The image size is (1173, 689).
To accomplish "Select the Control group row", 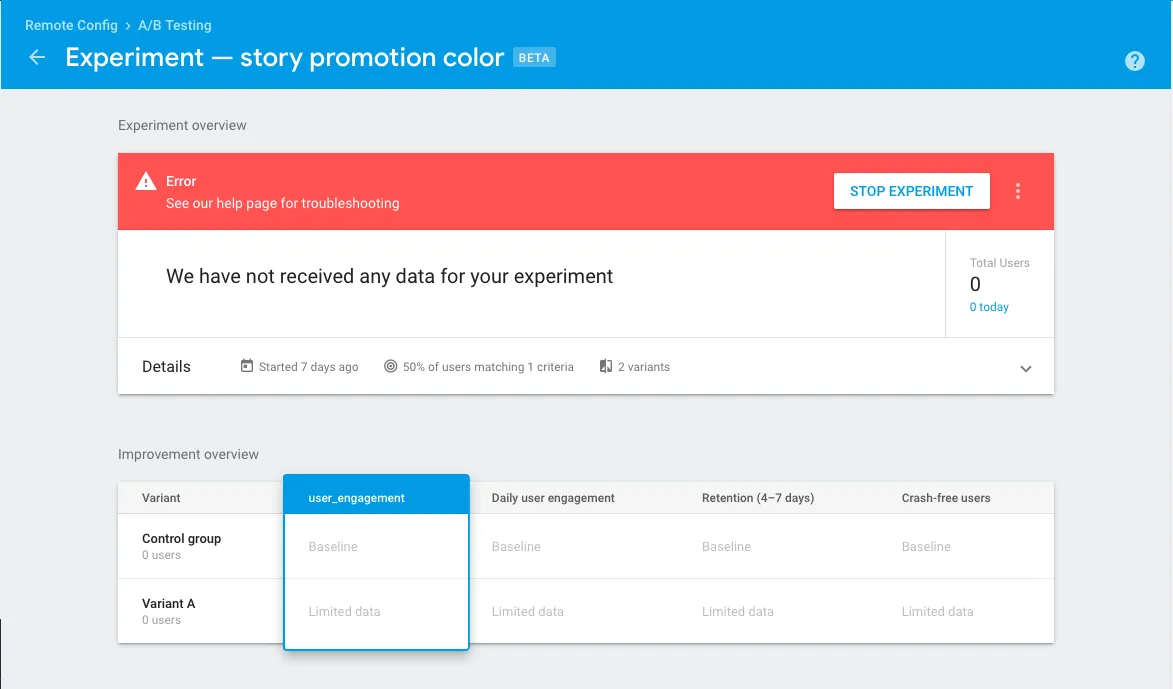I will coord(181,545).
